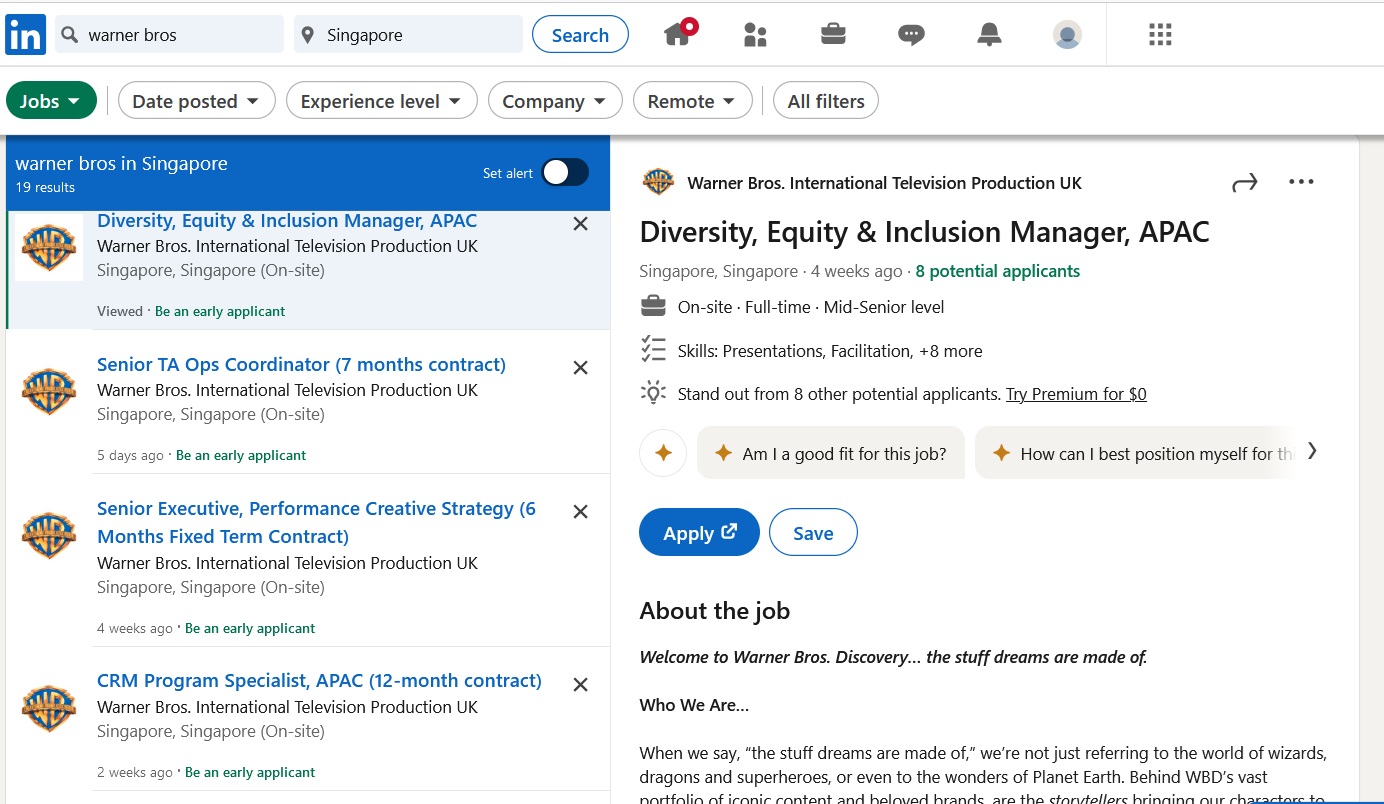1384x804 pixels.
Task: Click the 'warner bros' keyword search field
Action: (170, 34)
